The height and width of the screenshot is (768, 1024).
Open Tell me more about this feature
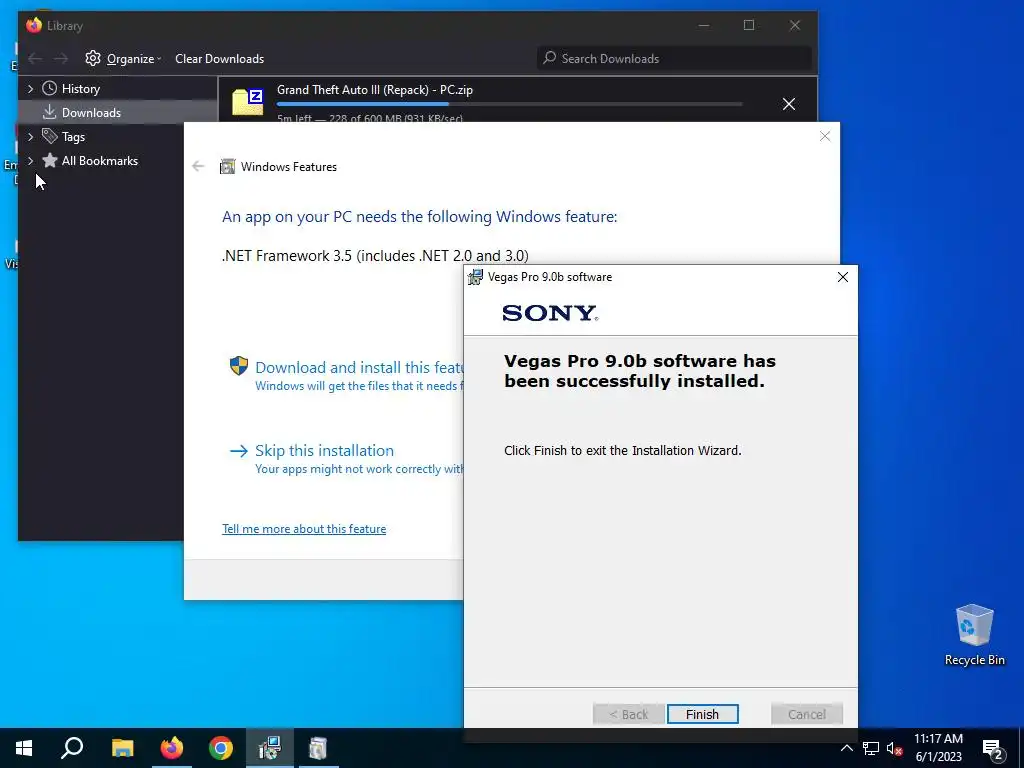(304, 529)
